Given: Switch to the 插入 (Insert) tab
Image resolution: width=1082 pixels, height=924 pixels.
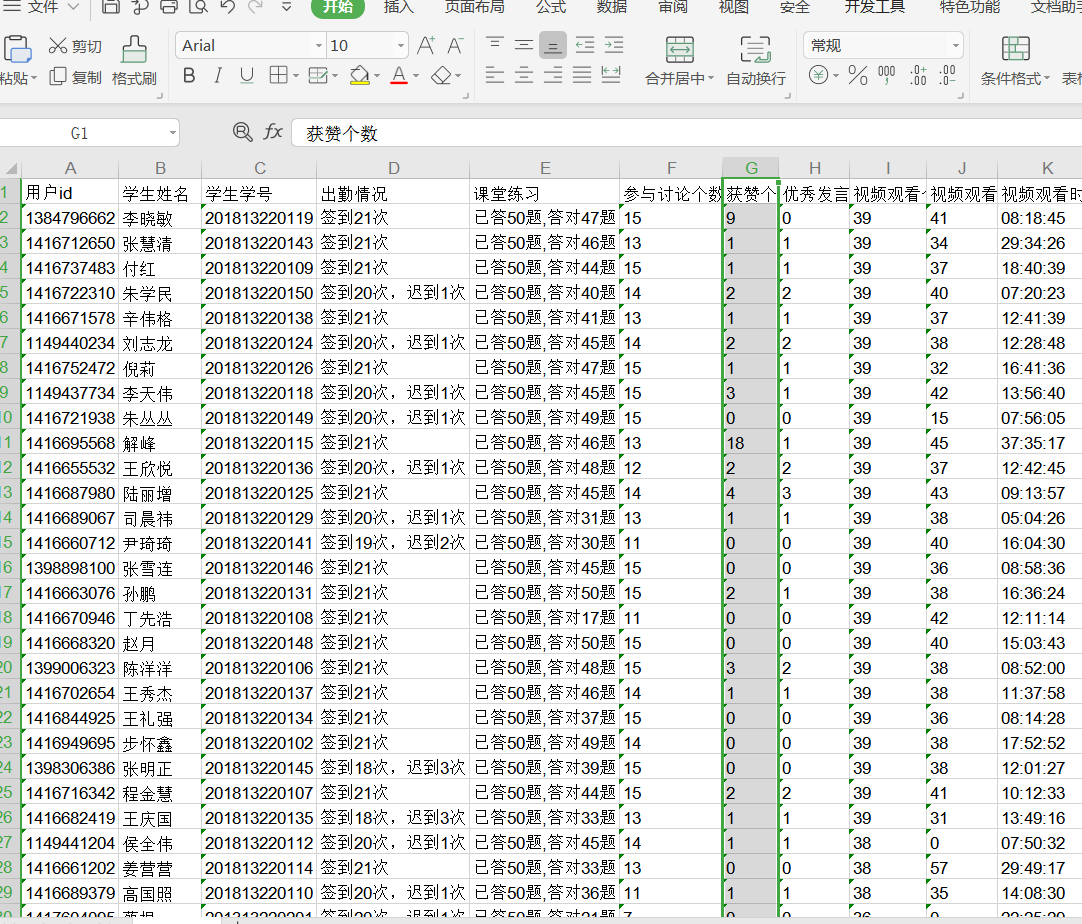Looking at the screenshot, I should tap(398, 8).
